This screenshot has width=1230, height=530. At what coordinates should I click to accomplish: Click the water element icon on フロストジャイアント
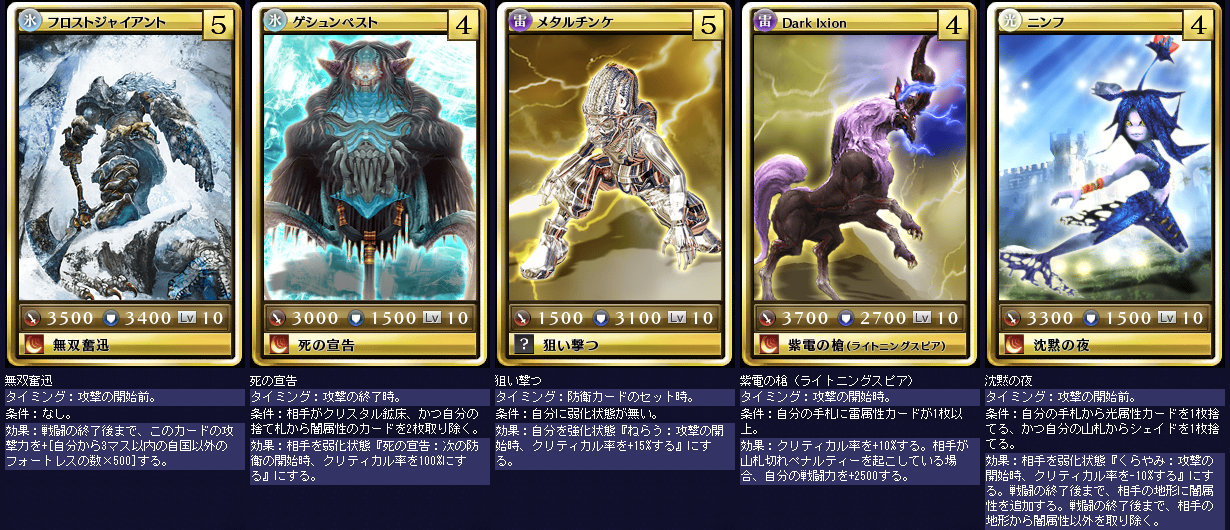[x=30, y=21]
